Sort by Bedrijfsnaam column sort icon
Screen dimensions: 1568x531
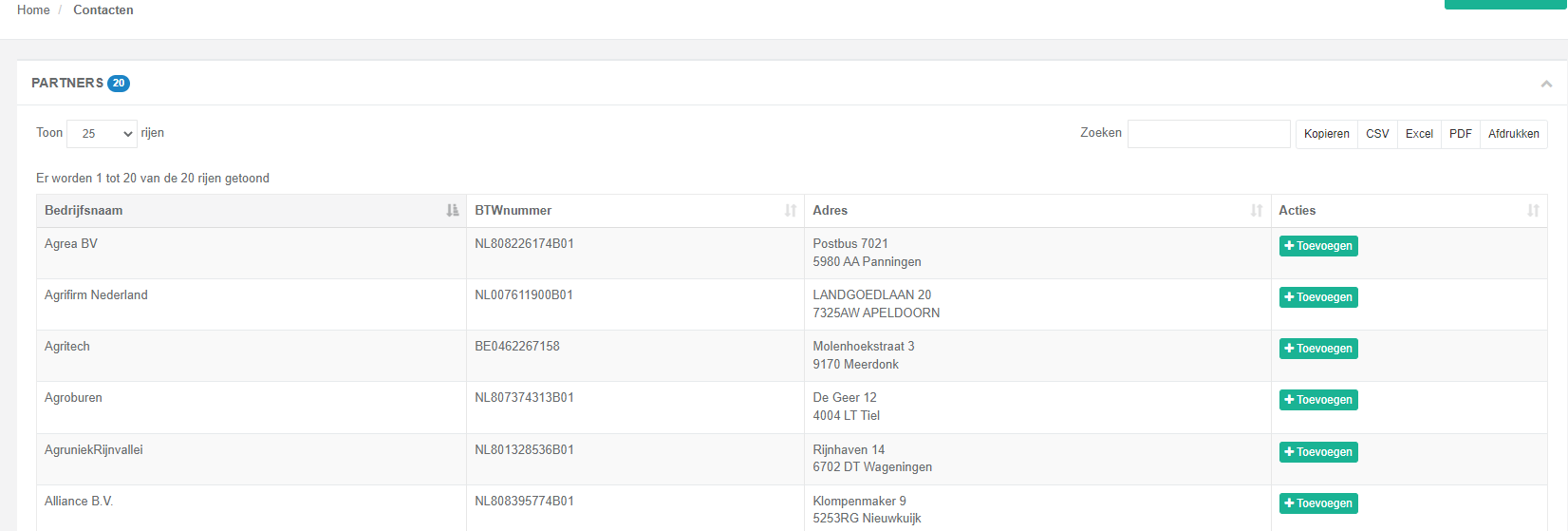[x=453, y=211]
